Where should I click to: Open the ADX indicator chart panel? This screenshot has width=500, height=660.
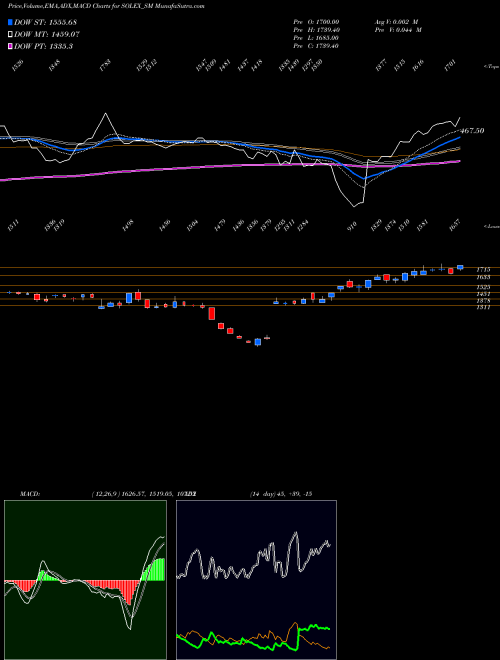pyautogui.click(x=256, y=580)
